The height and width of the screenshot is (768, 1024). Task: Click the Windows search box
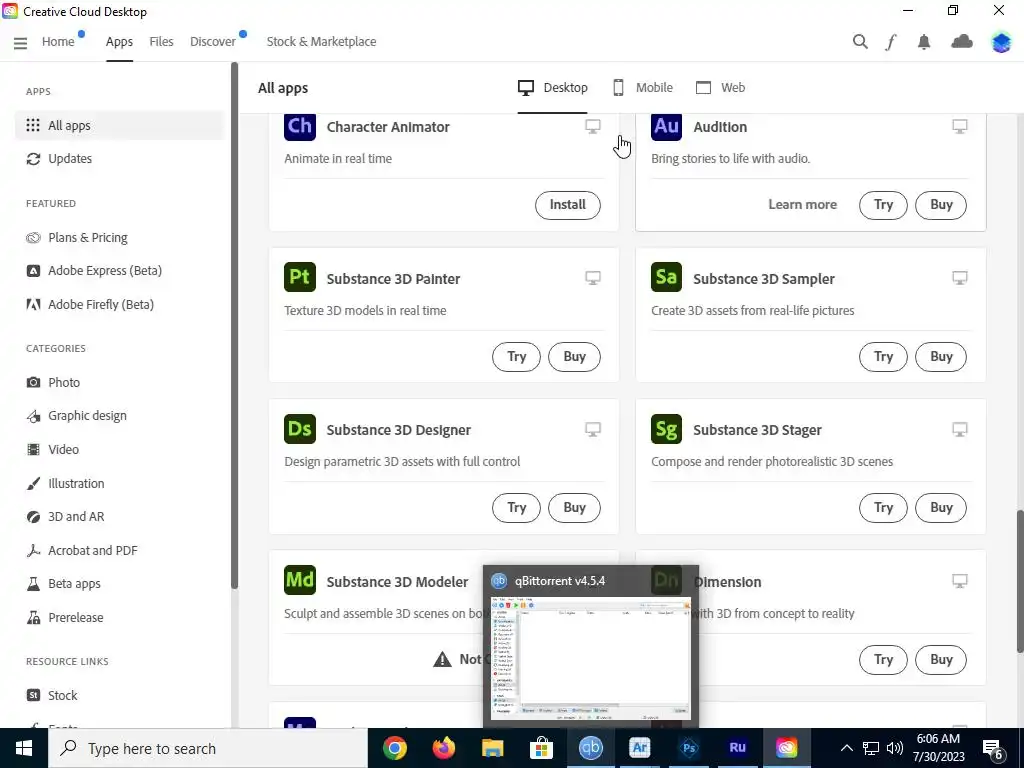pos(208,748)
